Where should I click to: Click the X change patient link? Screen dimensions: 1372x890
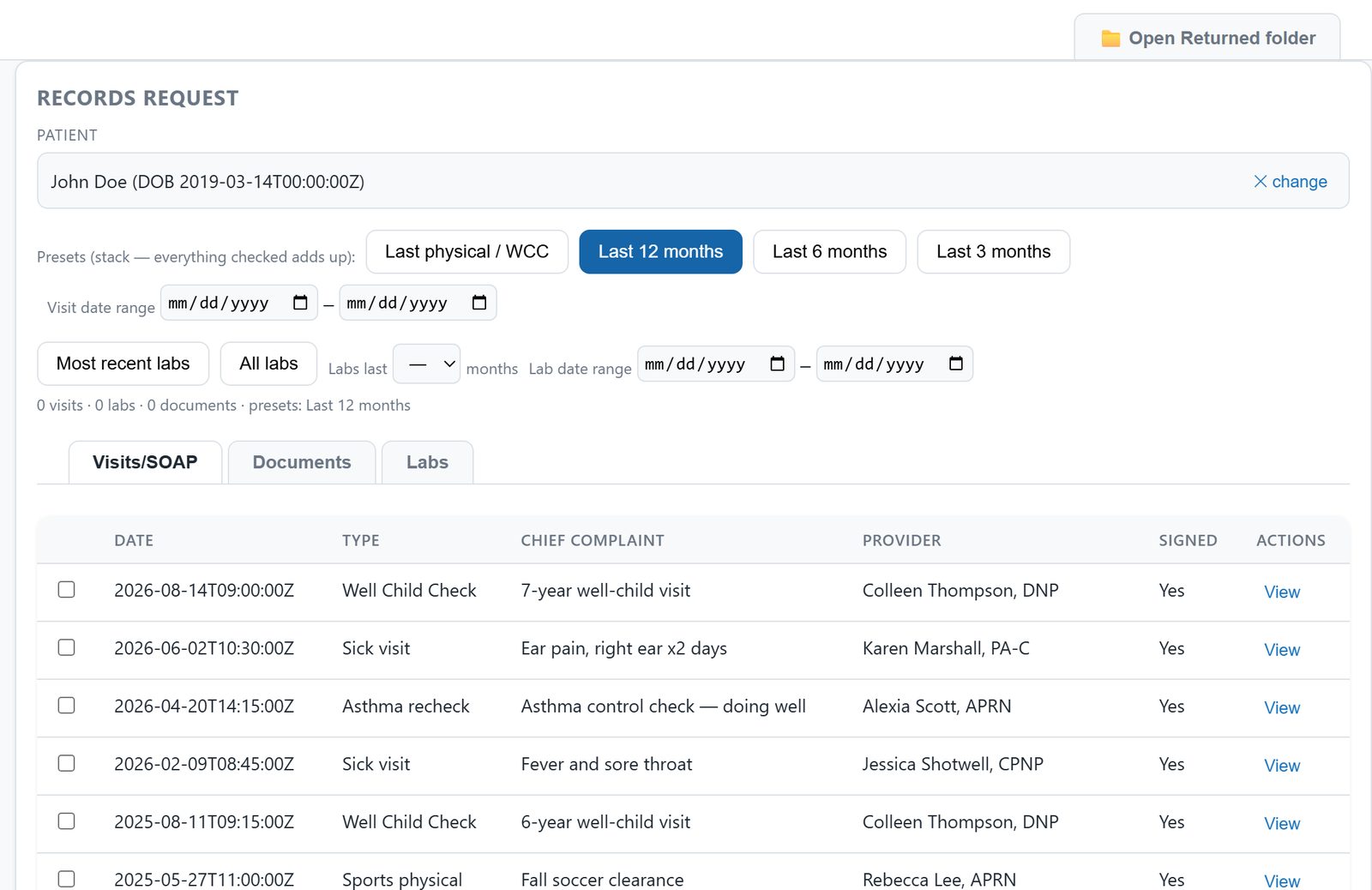pyautogui.click(x=1290, y=181)
